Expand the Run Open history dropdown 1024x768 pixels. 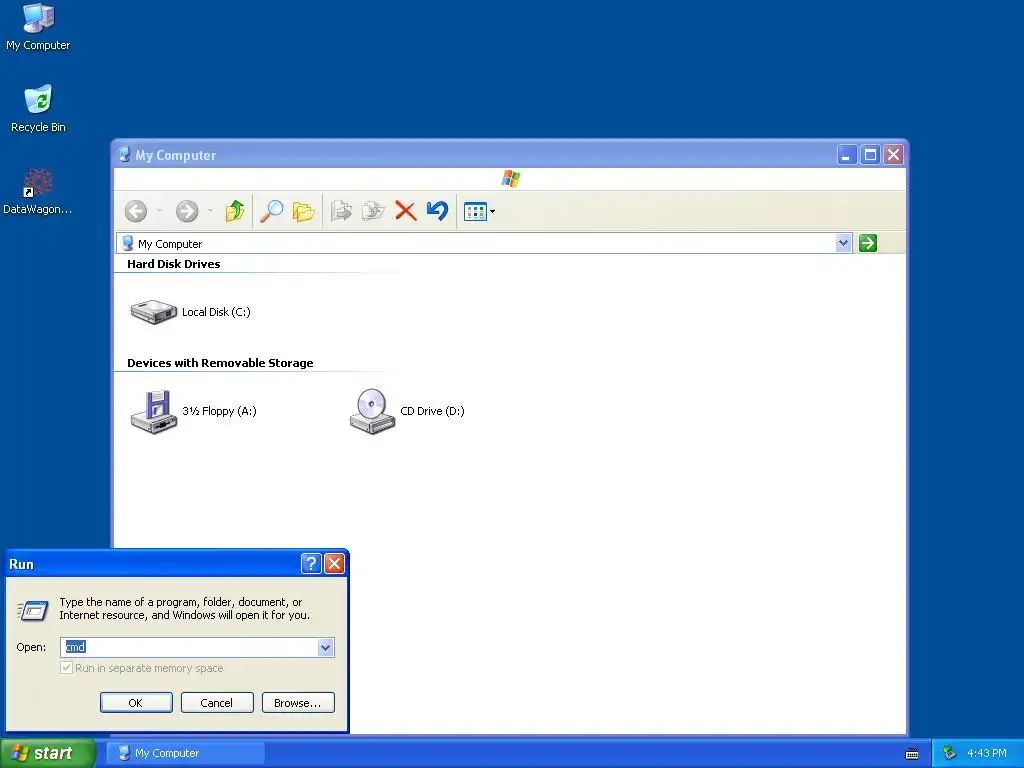(326, 647)
